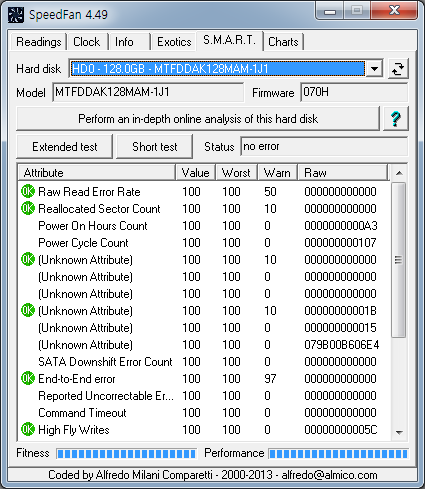Click the scrollbar down arrow
Viewport: 425px width, 489px height.
point(399,432)
